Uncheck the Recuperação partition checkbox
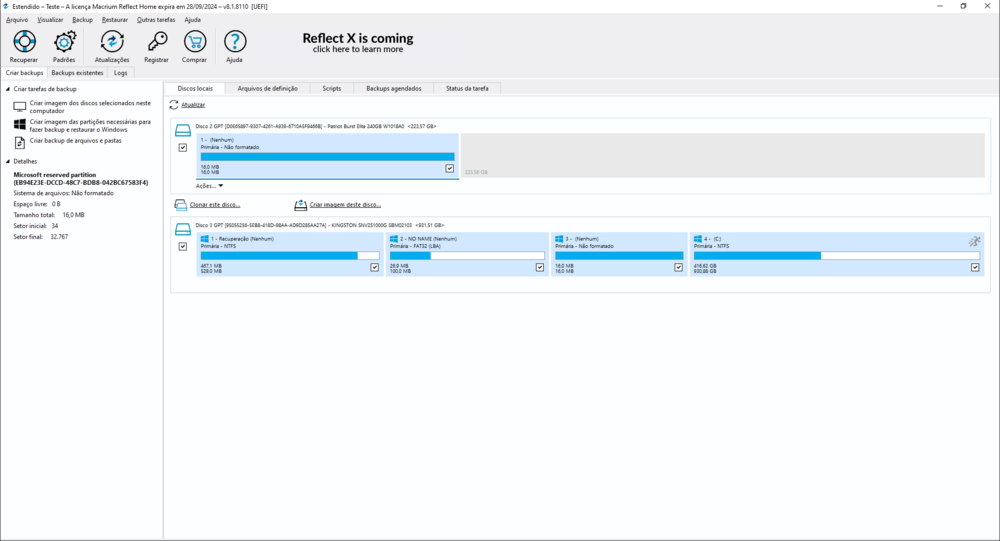1000x541 pixels. point(374,267)
